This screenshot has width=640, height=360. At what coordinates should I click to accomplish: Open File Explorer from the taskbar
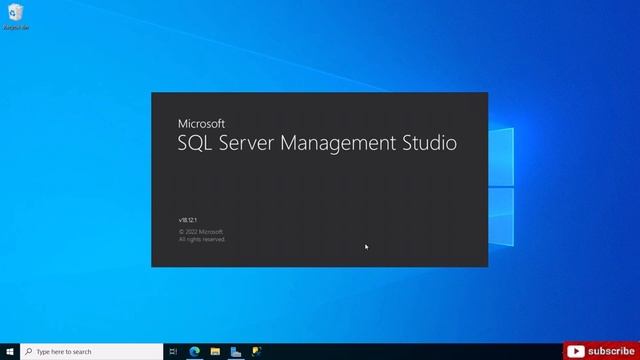pyautogui.click(x=215, y=351)
